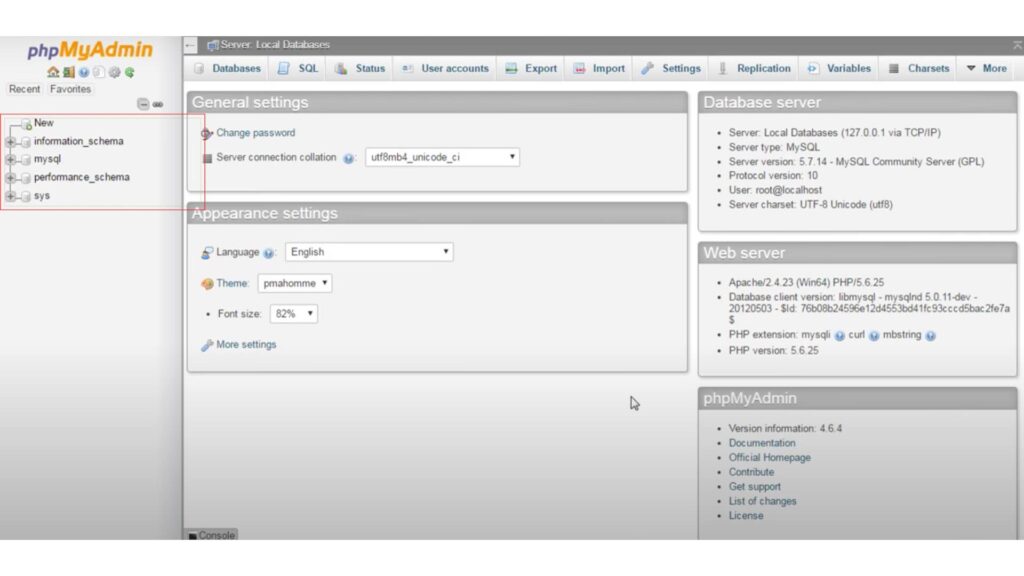Open the Import tab
Viewport: 1024px width, 576px height.
pyautogui.click(x=600, y=69)
